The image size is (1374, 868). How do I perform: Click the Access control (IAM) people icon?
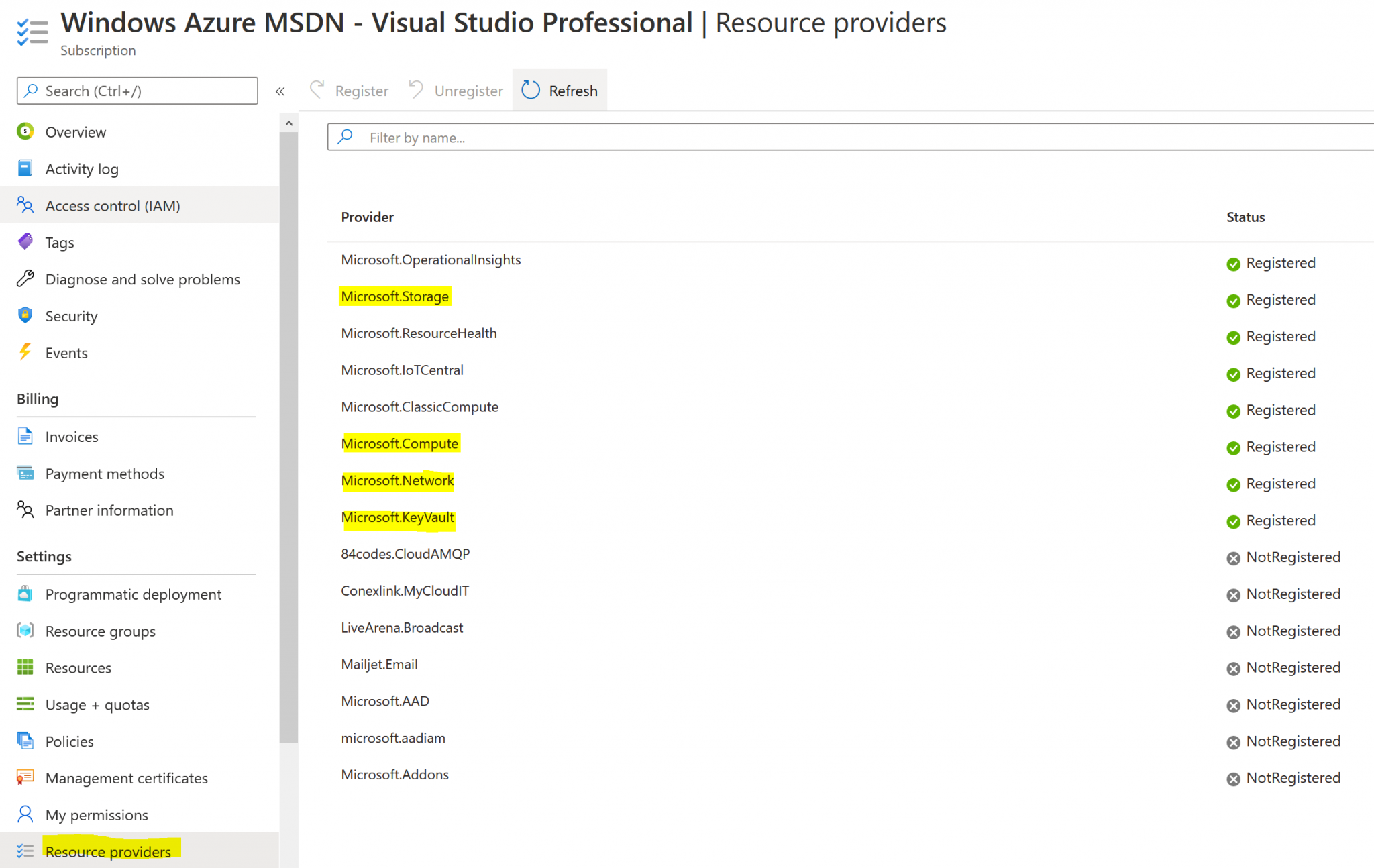tap(25, 205)
